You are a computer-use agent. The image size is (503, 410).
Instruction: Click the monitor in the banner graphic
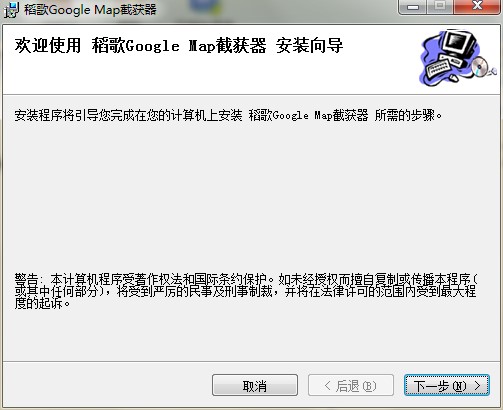[459, 44]
